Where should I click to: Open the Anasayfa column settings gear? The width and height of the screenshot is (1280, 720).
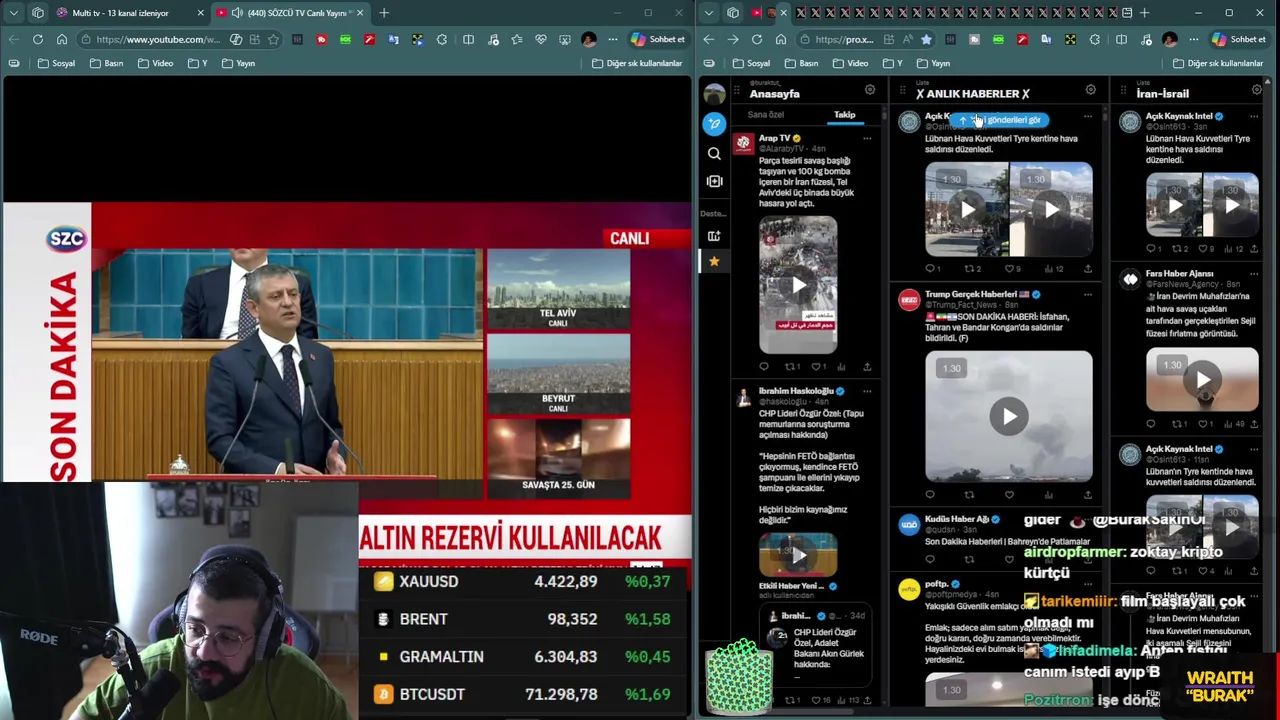click(x=870, y=90)
